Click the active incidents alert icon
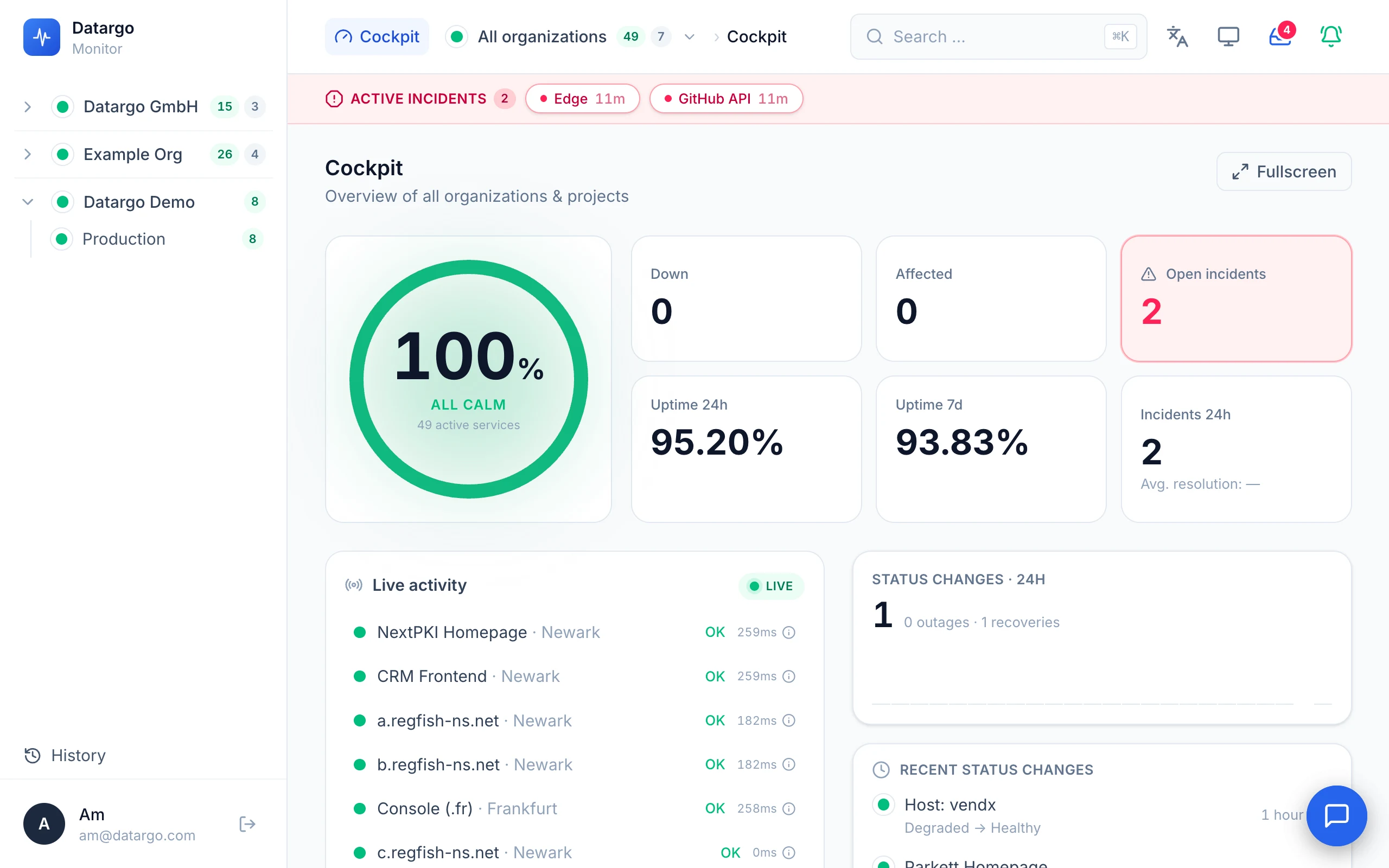 coord(334,99)
